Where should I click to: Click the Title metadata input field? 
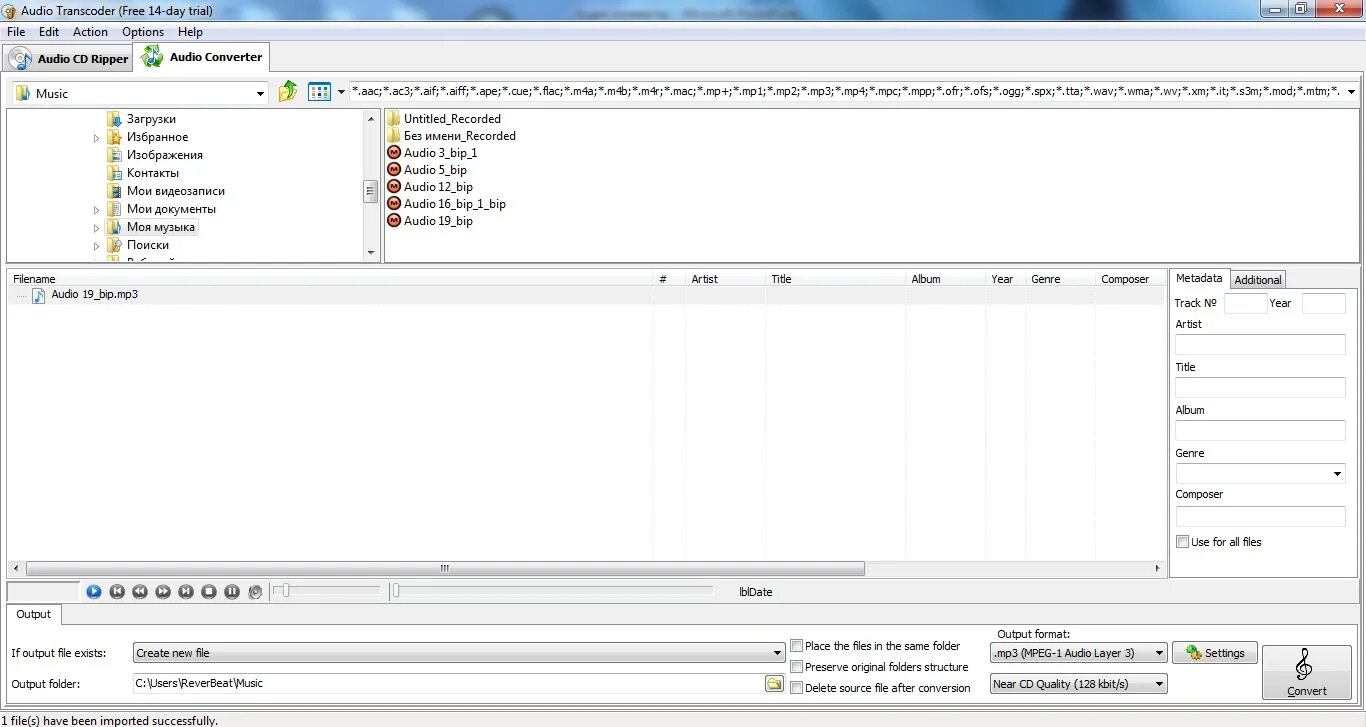[1260, 388]
